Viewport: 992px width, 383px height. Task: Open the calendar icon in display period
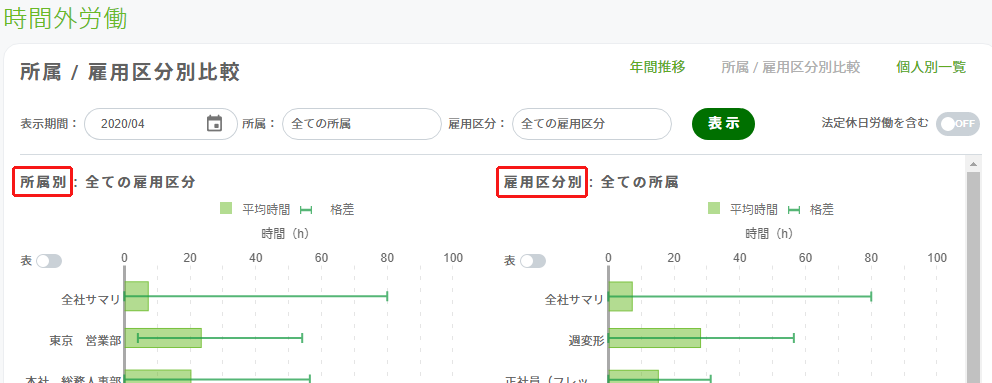click(214, 123)
